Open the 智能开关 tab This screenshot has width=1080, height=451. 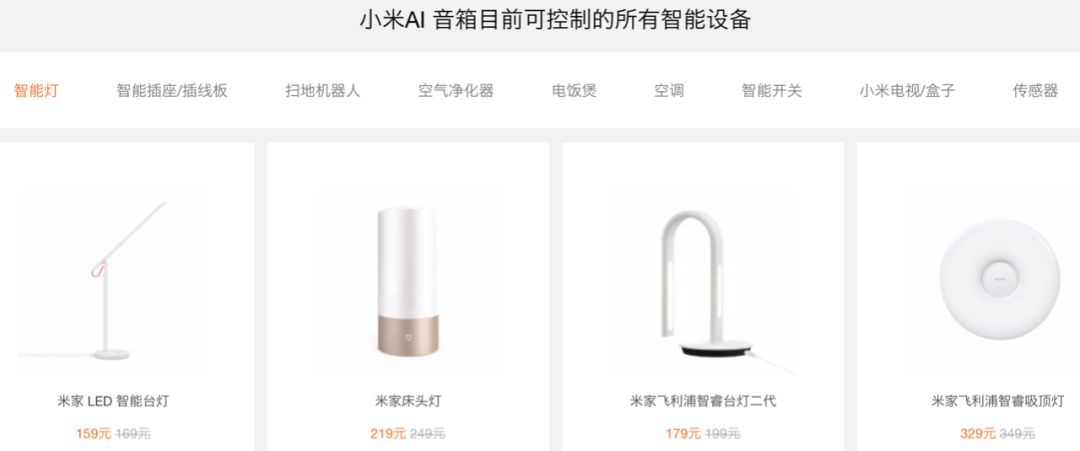(771, 91)
